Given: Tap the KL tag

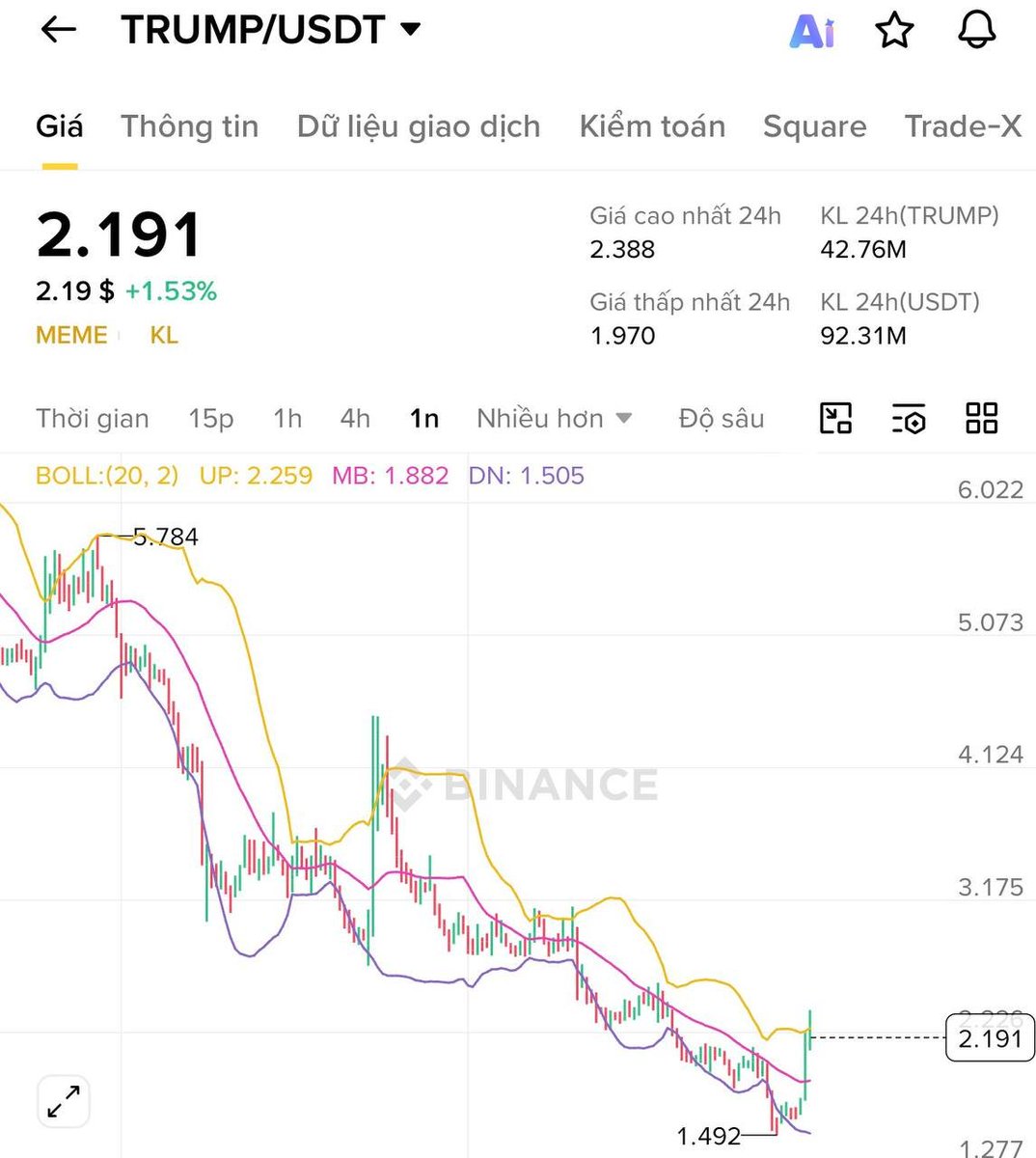Looking at the screenshot, I should click(164, 335).
